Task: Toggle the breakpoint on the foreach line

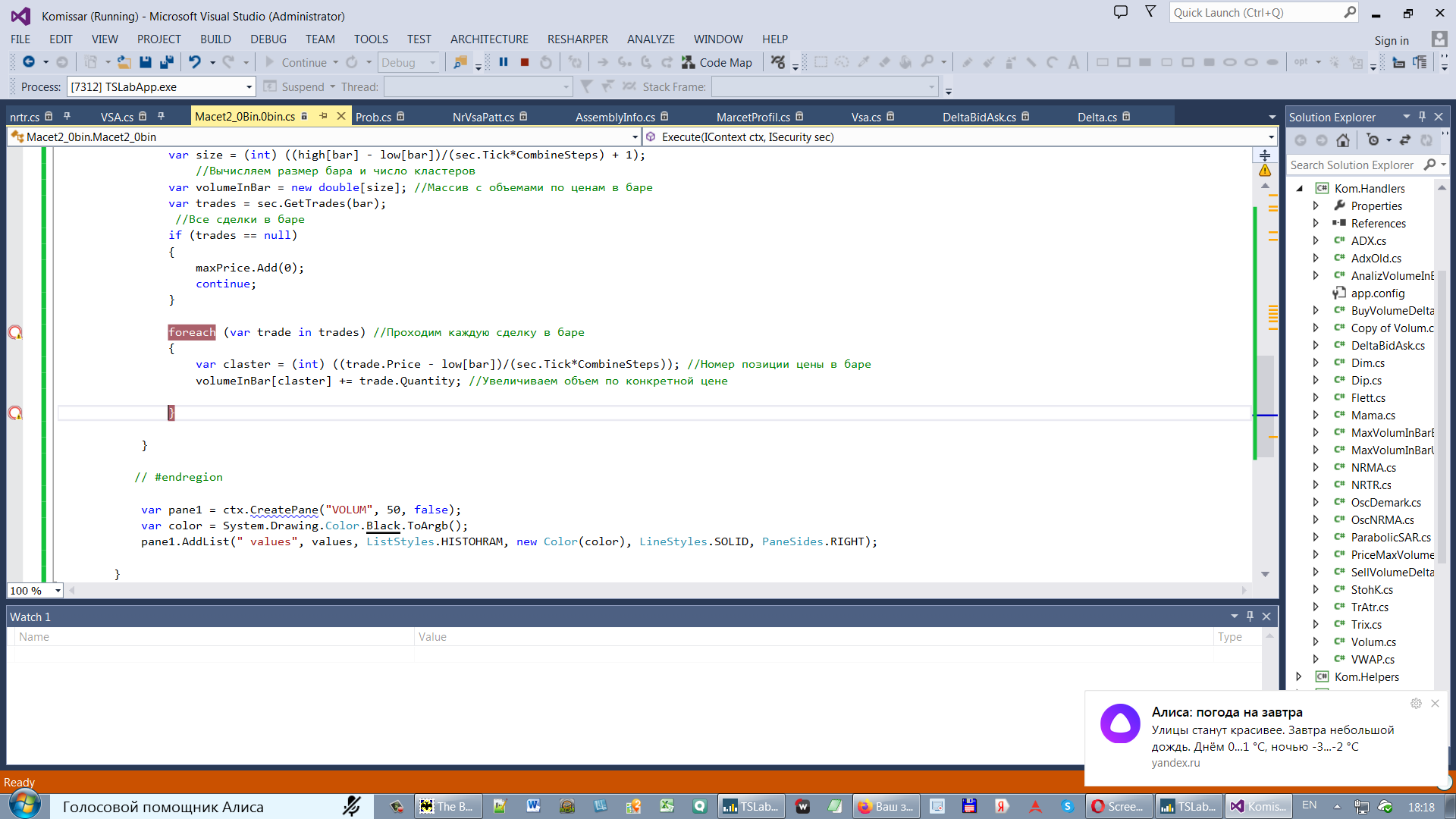Action: click(x=15, y=332)
